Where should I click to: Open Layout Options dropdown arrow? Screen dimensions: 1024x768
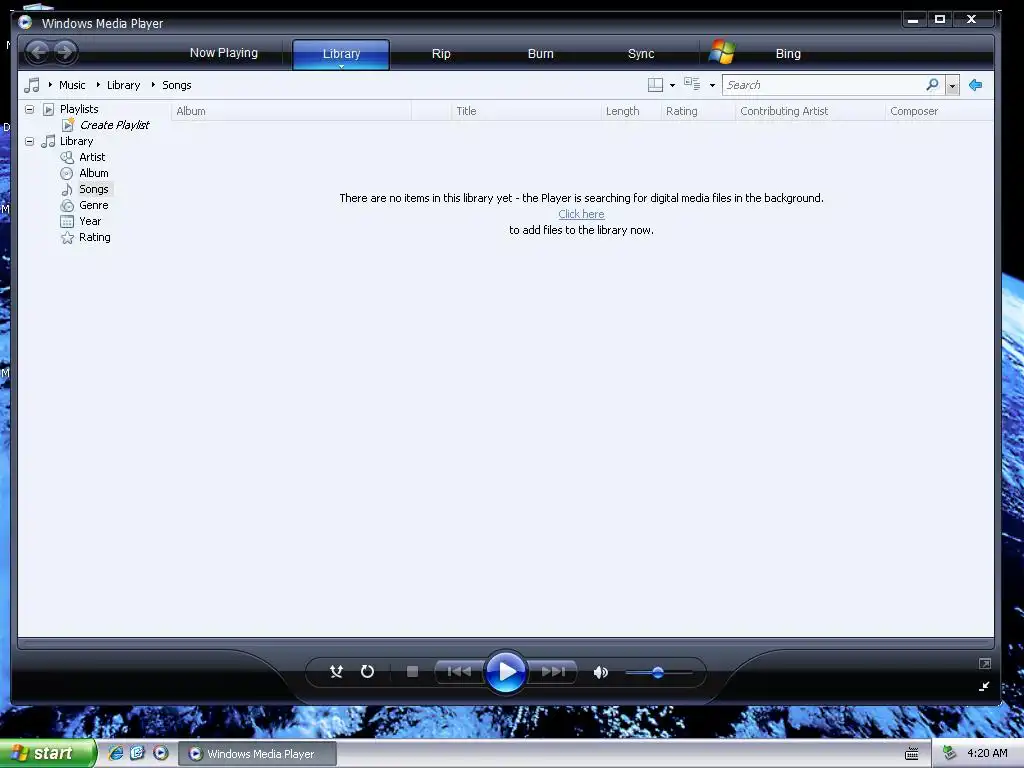tap(672, 86)
